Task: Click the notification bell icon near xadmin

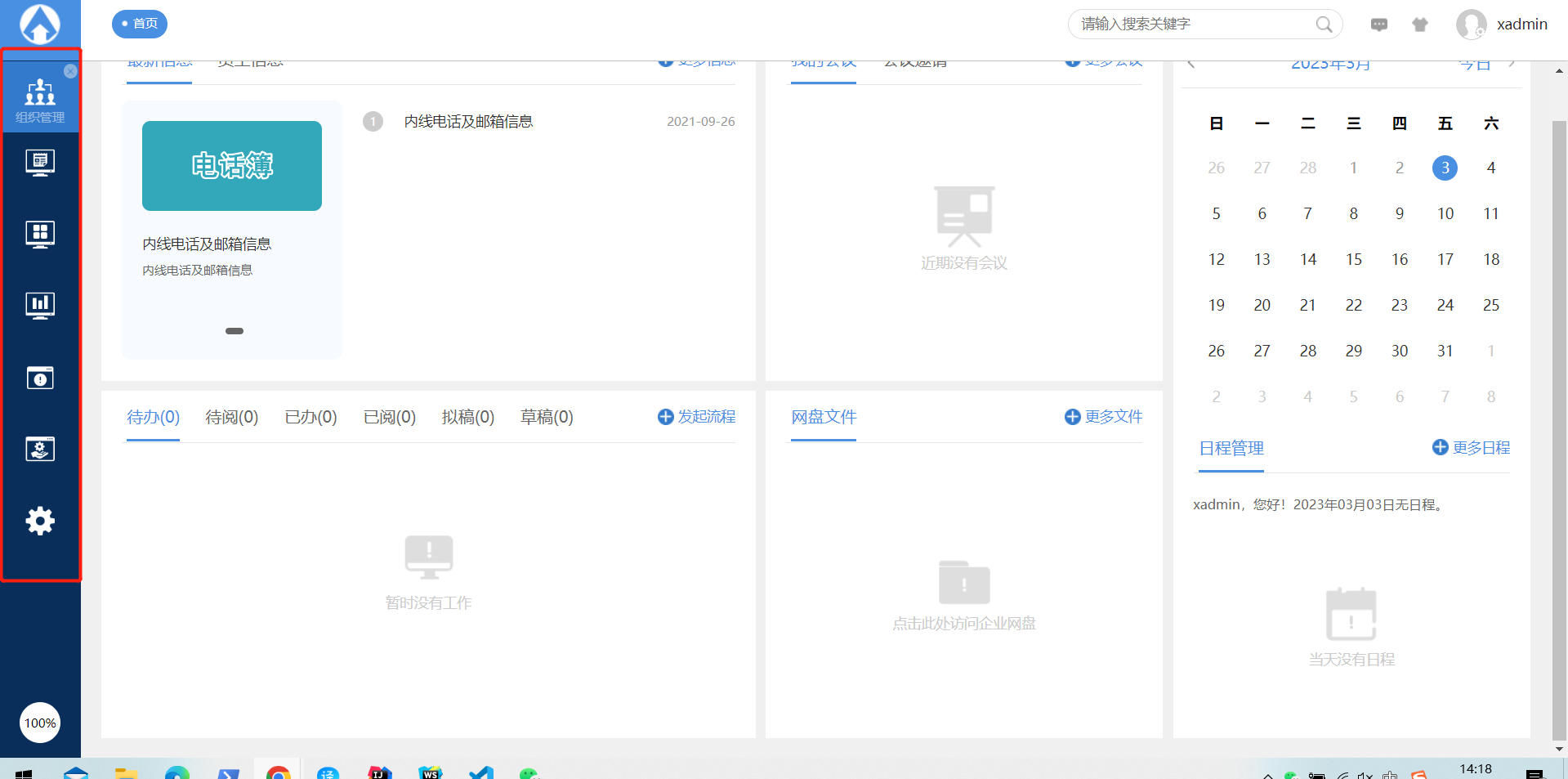Action: pos(1420,24)
